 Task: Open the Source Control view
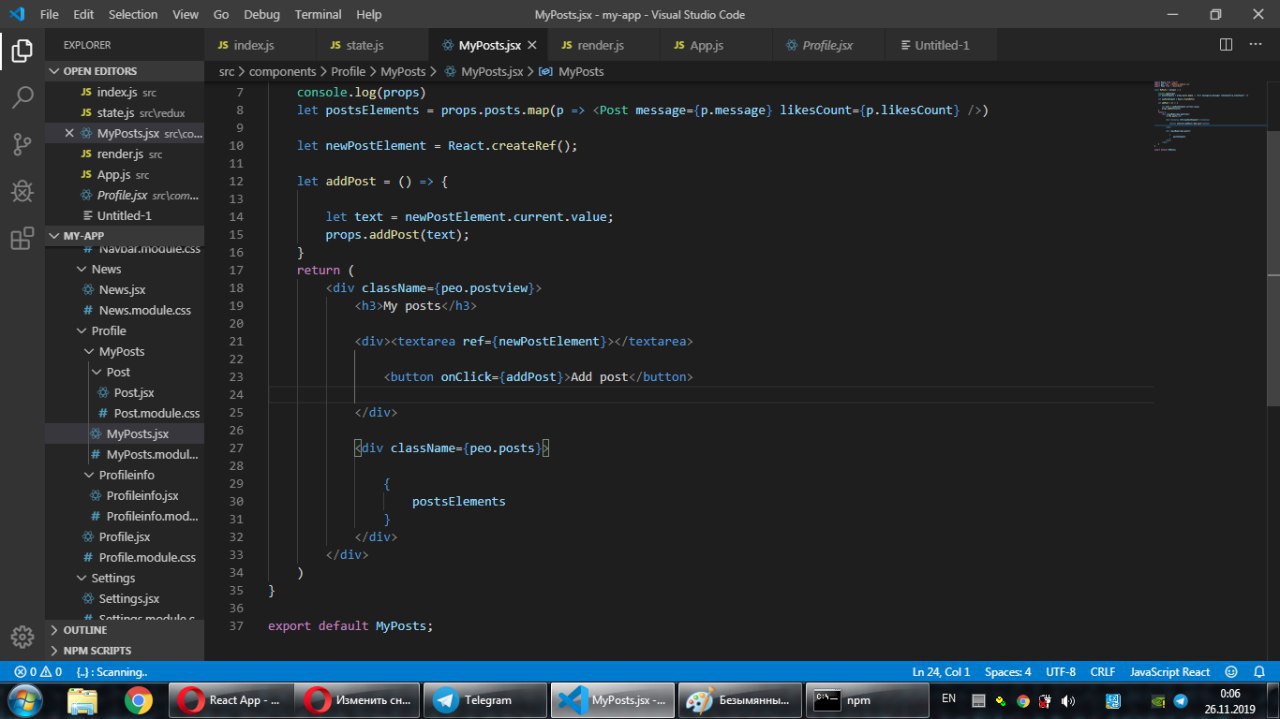pos(22,144)
